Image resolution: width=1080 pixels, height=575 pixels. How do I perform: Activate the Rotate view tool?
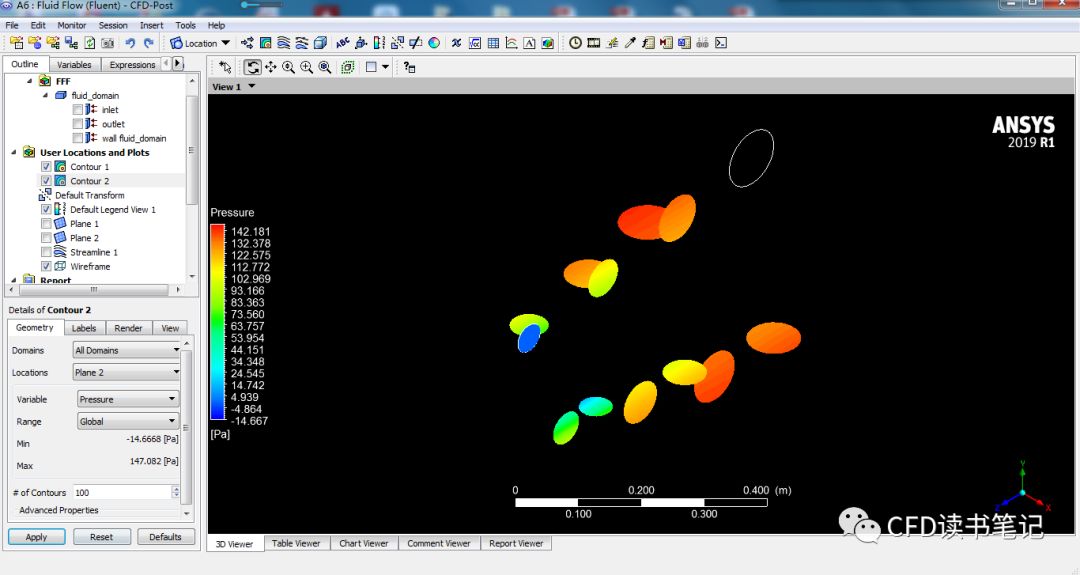(252, 67)
